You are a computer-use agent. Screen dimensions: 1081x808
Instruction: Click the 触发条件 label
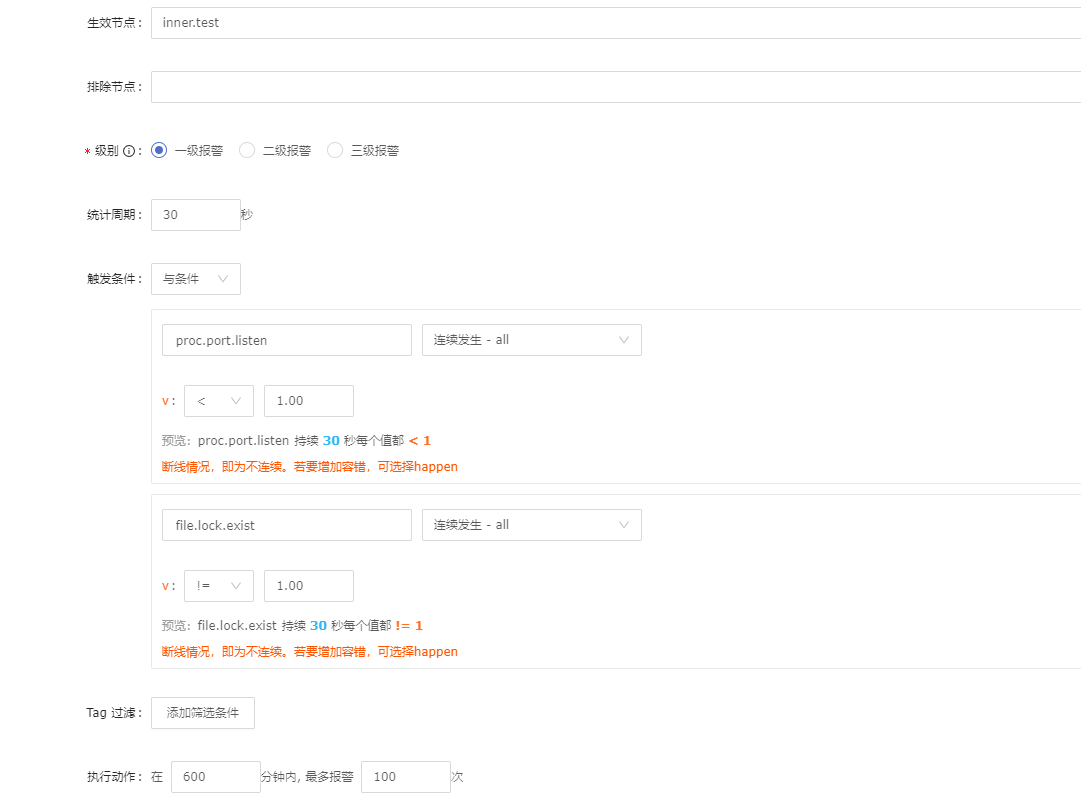coord(114,279)
